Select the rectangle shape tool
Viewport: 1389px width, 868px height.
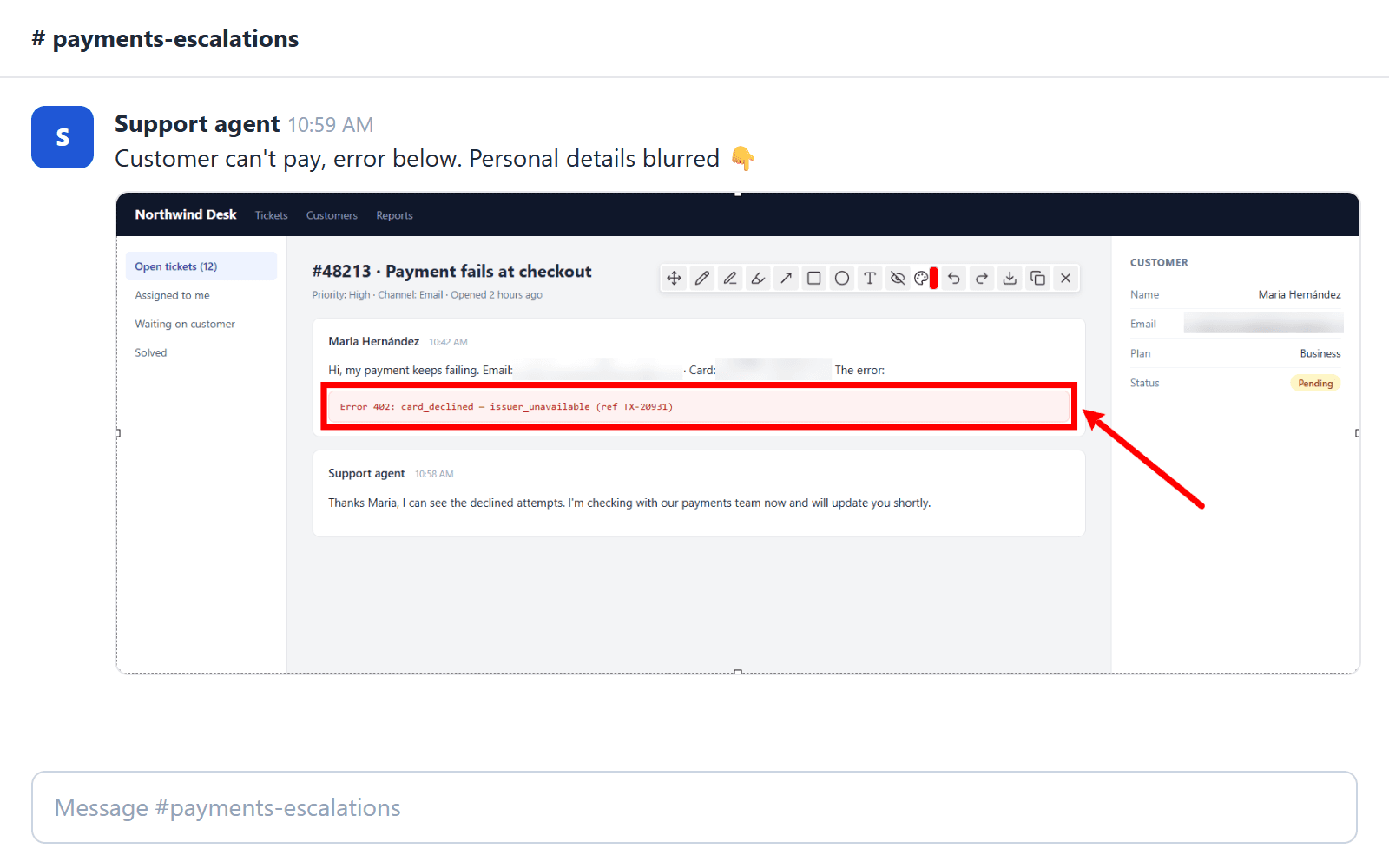point(813,278)
